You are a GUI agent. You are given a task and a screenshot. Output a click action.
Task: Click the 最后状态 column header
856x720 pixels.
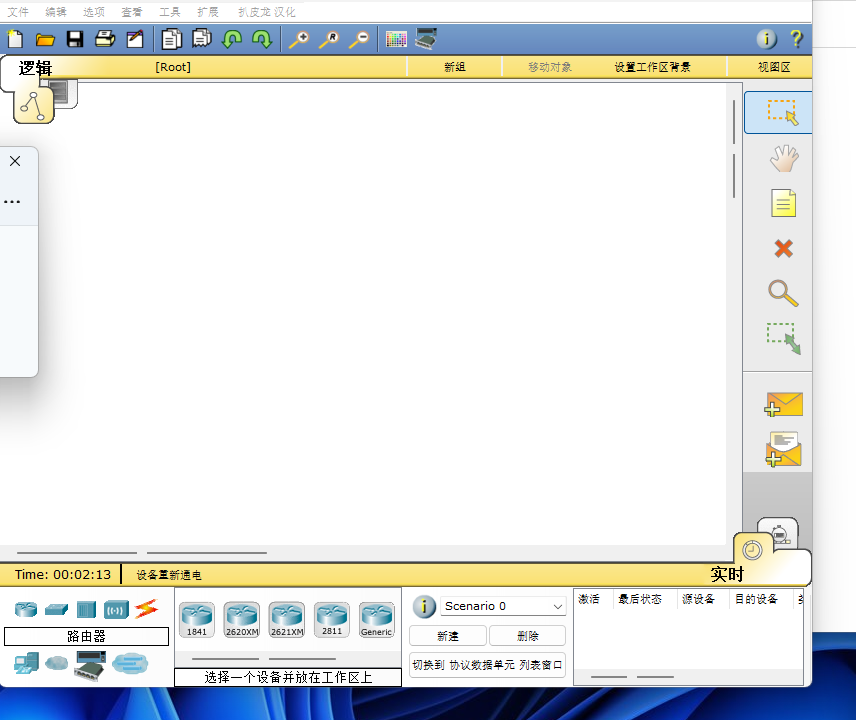[640, 599]
